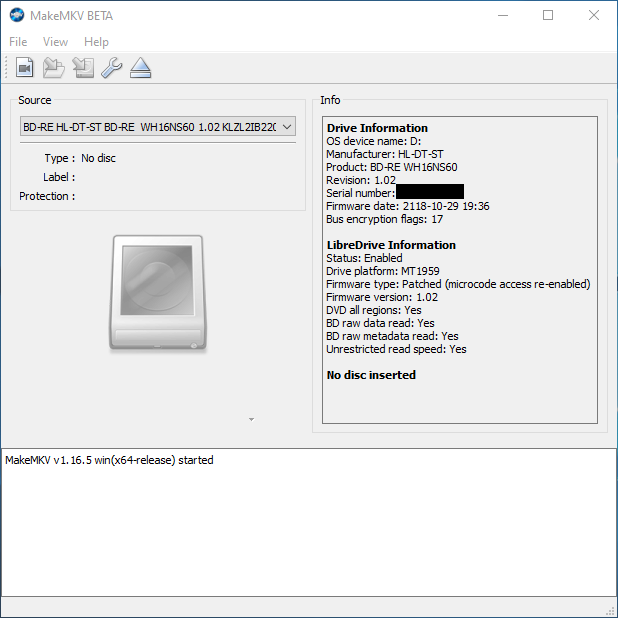Open the Help menu
The height and width of the screenshot is (618, 618).
[x=96, y=42]
